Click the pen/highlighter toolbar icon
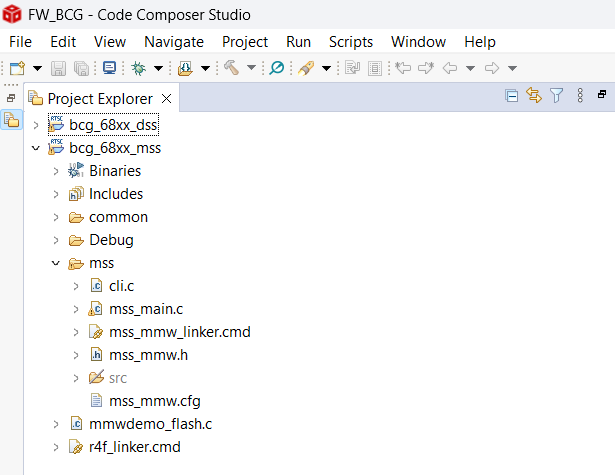 pyautogui.click(x=306, y=68)
